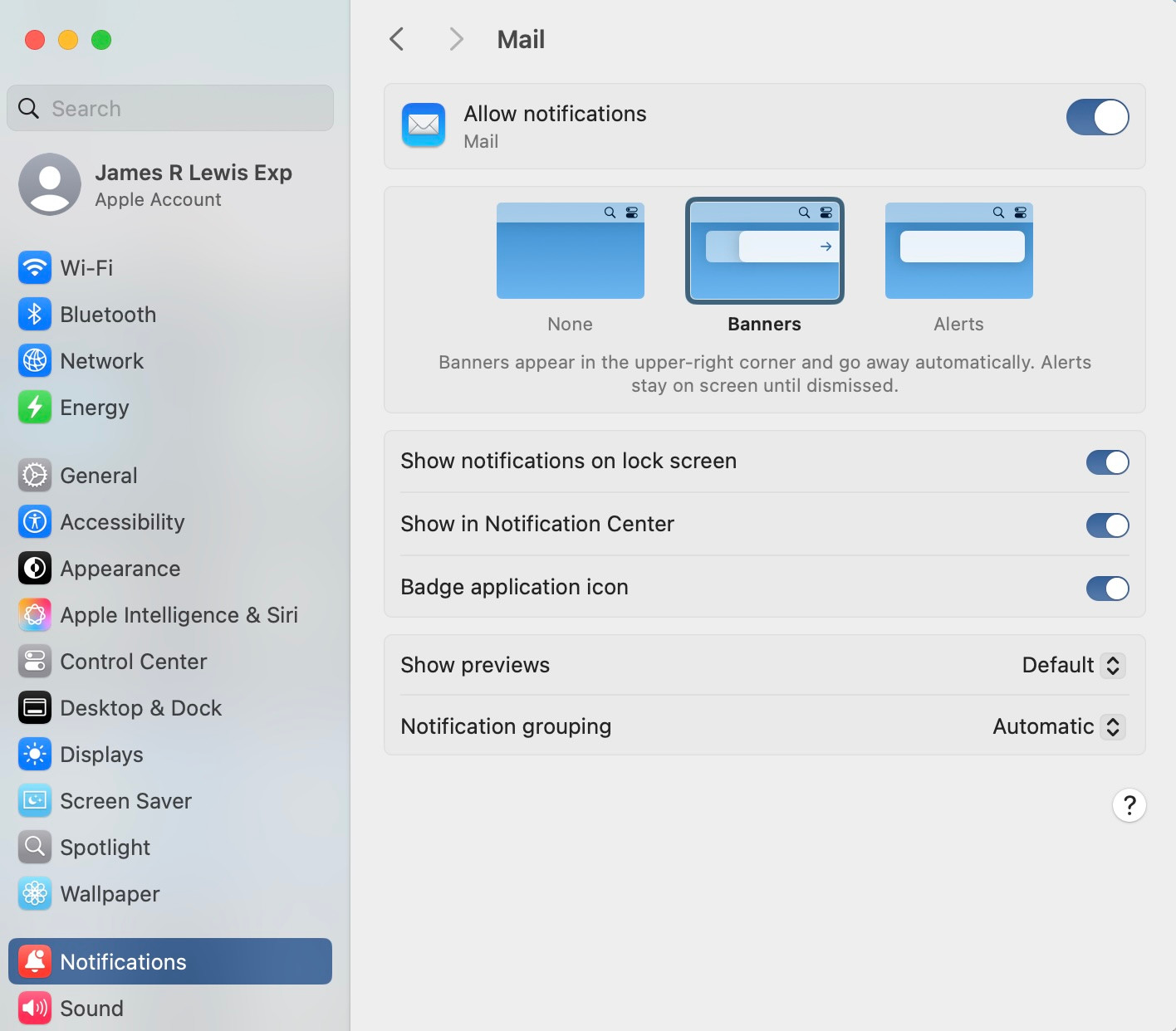Open Screen Saver settings pane
1176x1031 pixels.
click(x=170, y=801)
